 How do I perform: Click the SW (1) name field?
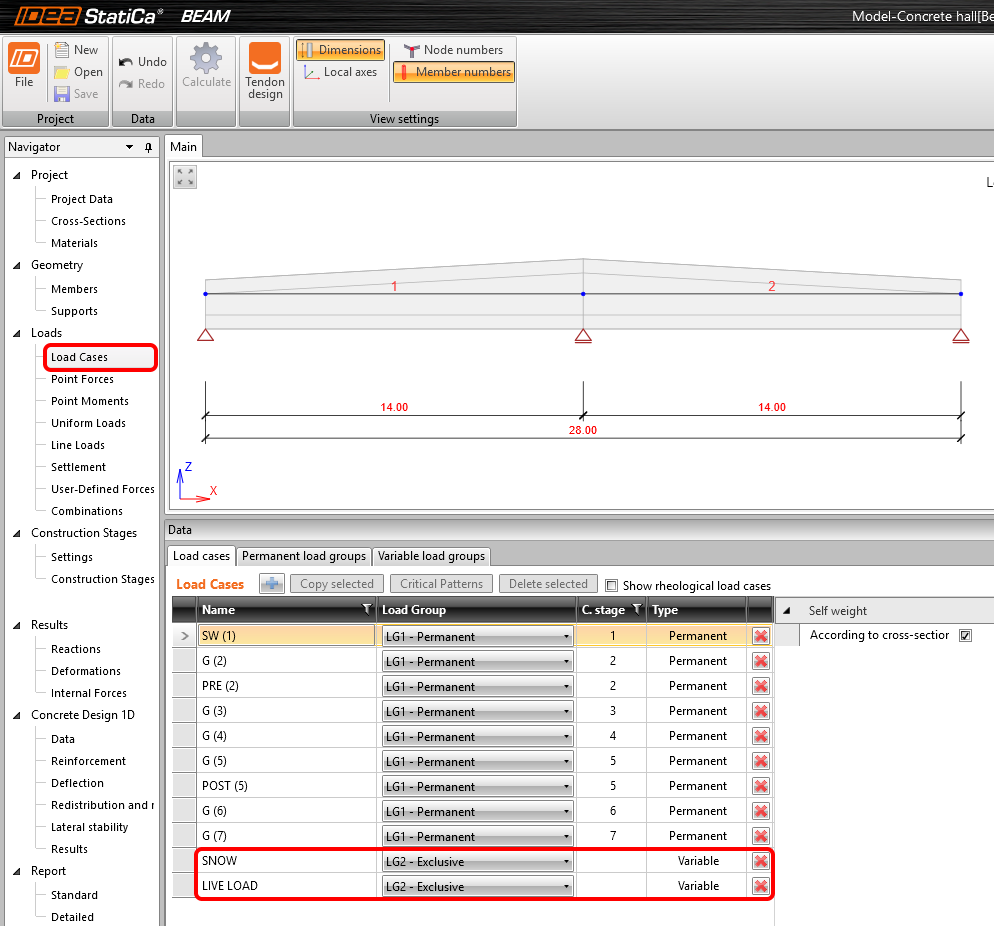[x=287, y=636]
